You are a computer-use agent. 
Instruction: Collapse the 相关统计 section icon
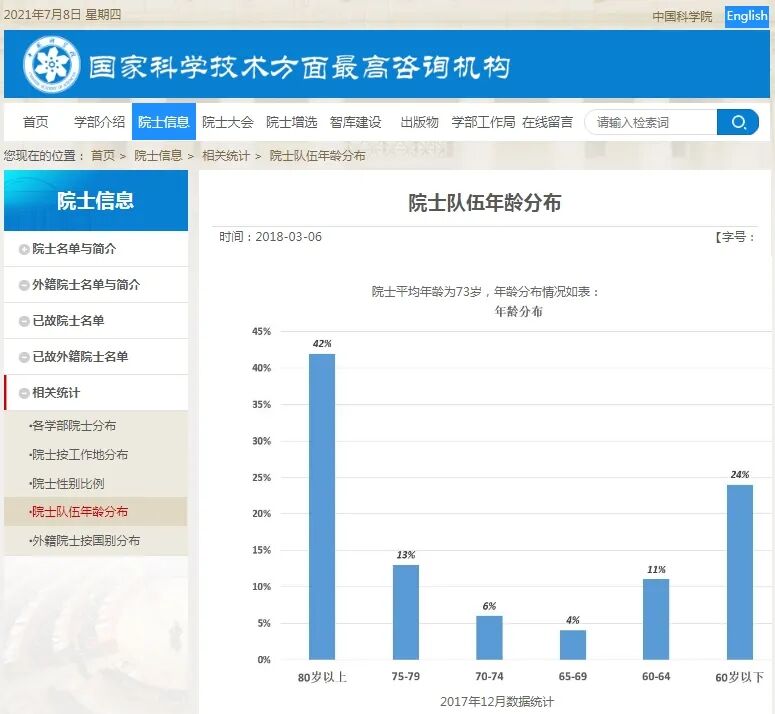tap(24, 393)
